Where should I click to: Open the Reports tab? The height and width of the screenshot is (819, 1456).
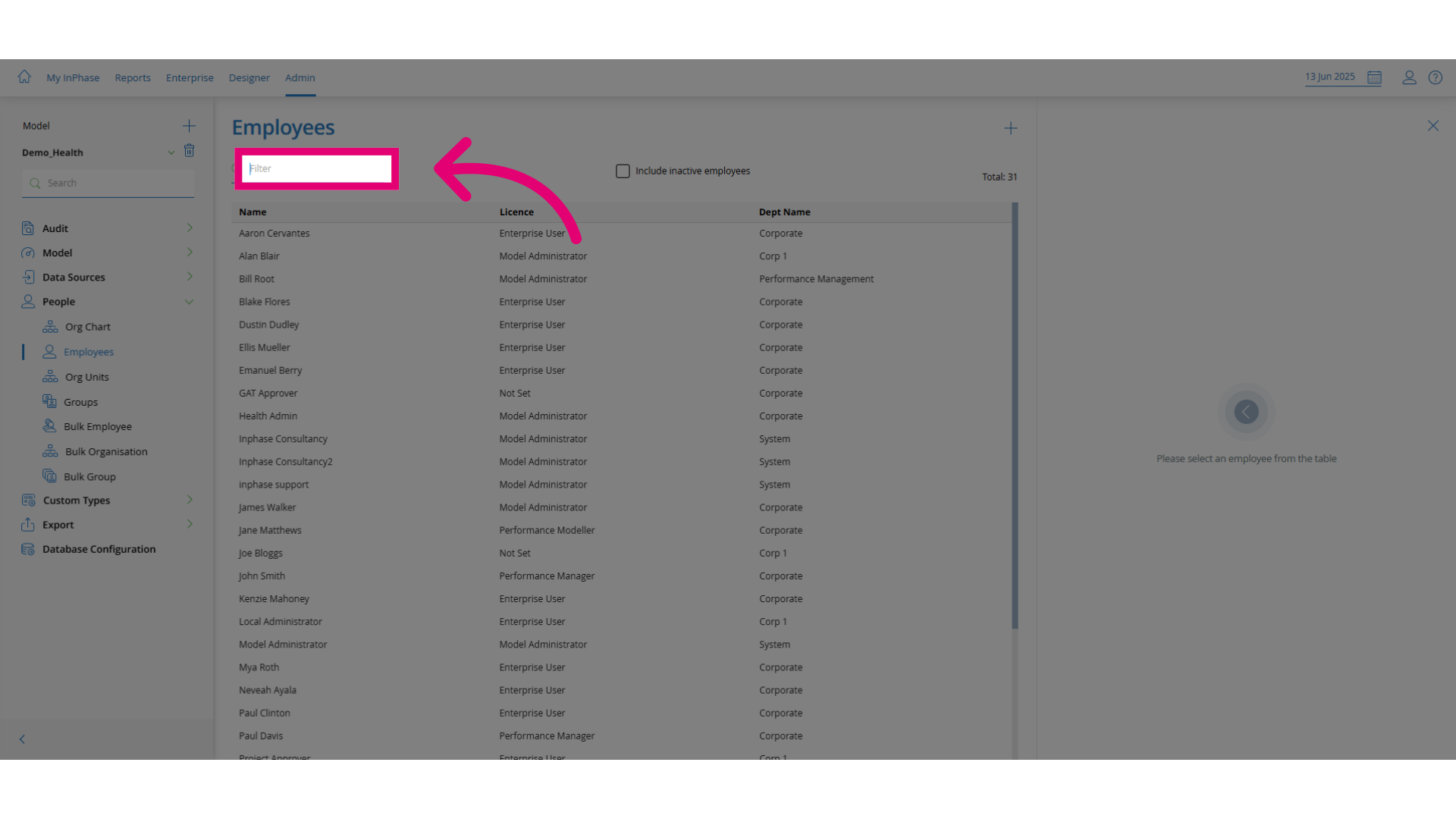click(133, 78)
